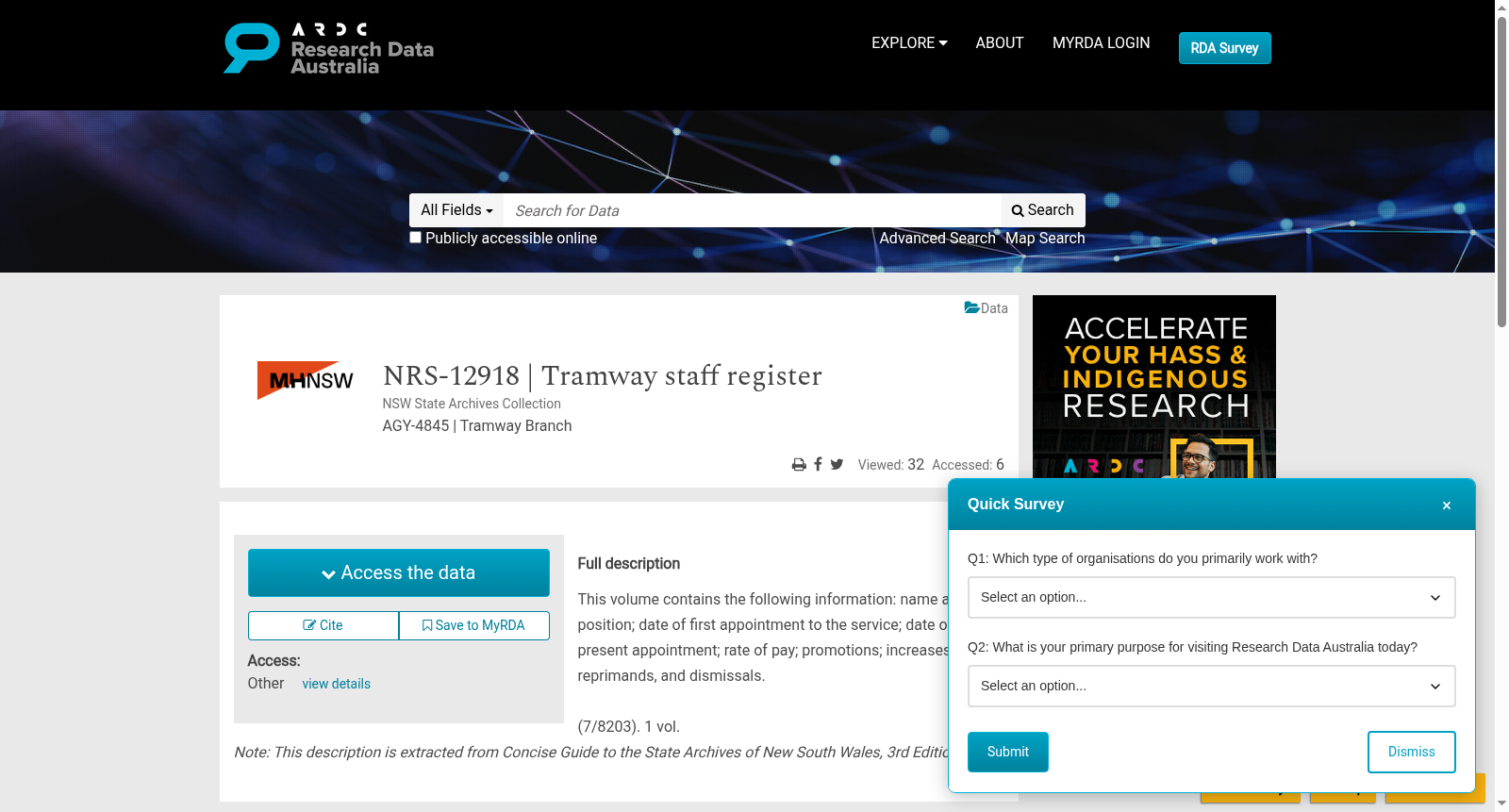Click the record title NRS-12918
Screen dimensions: 1509x812
tap(603, 376)
